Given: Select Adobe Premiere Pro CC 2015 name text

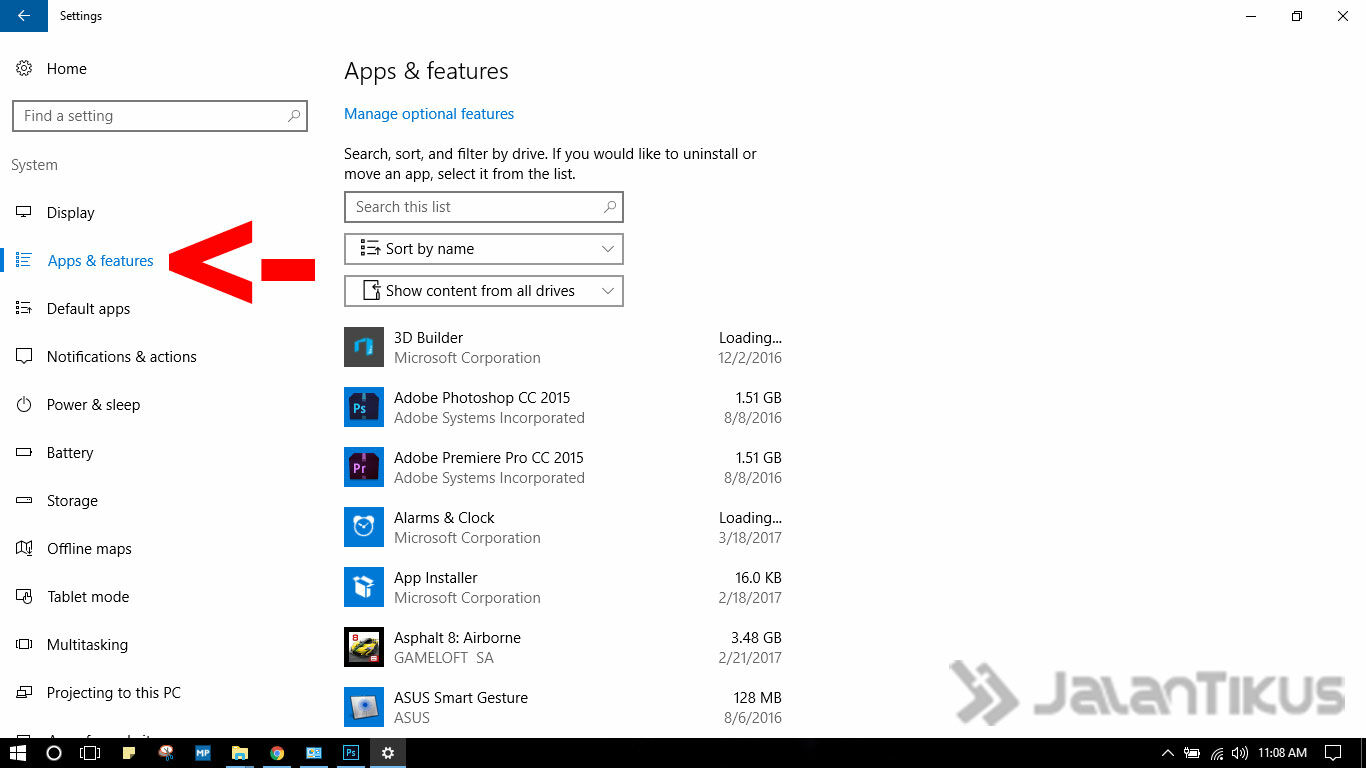Looking at the screenshot, I should pos(489,458).
